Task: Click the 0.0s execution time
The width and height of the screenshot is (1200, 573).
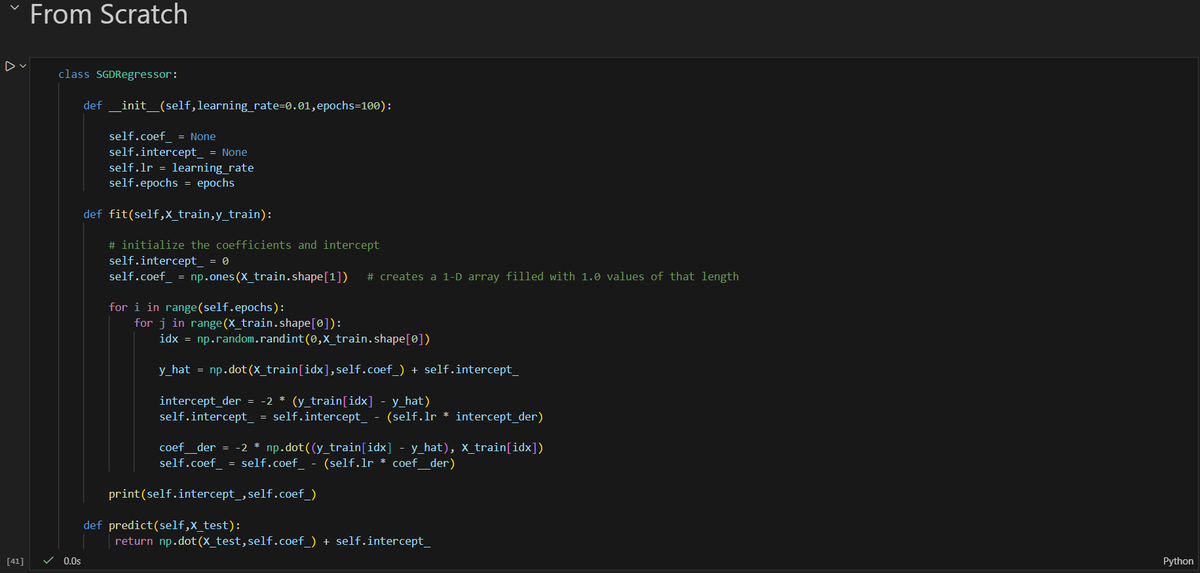Action: click(72, 561)
